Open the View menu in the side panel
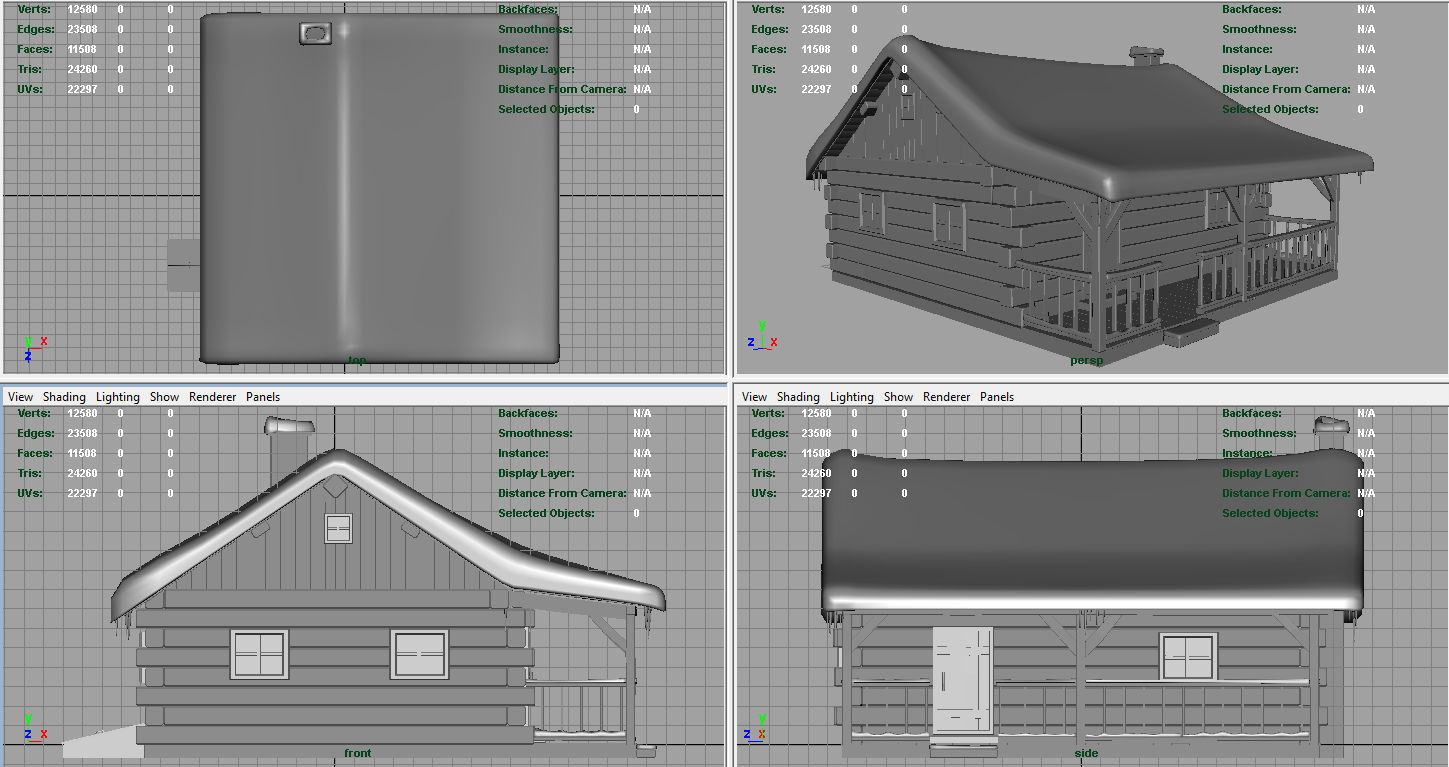Viewport: 1449px width, 767px height. tap(755, 397)
